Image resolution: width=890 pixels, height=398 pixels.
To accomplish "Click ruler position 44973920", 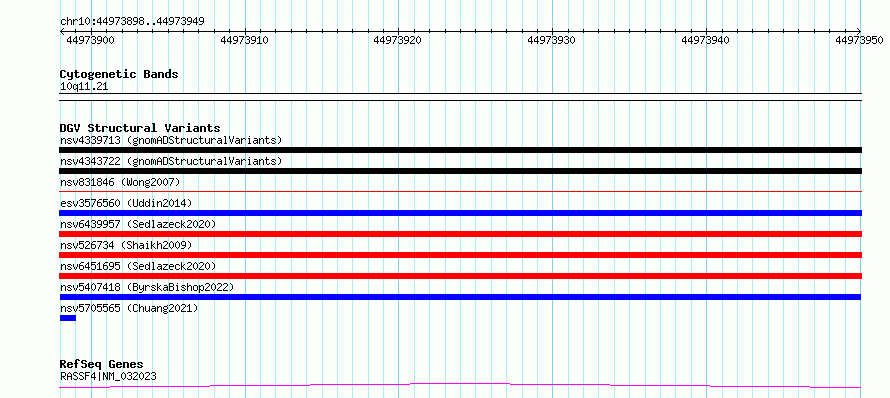I will pyautogui.click(x=398, y=40).
